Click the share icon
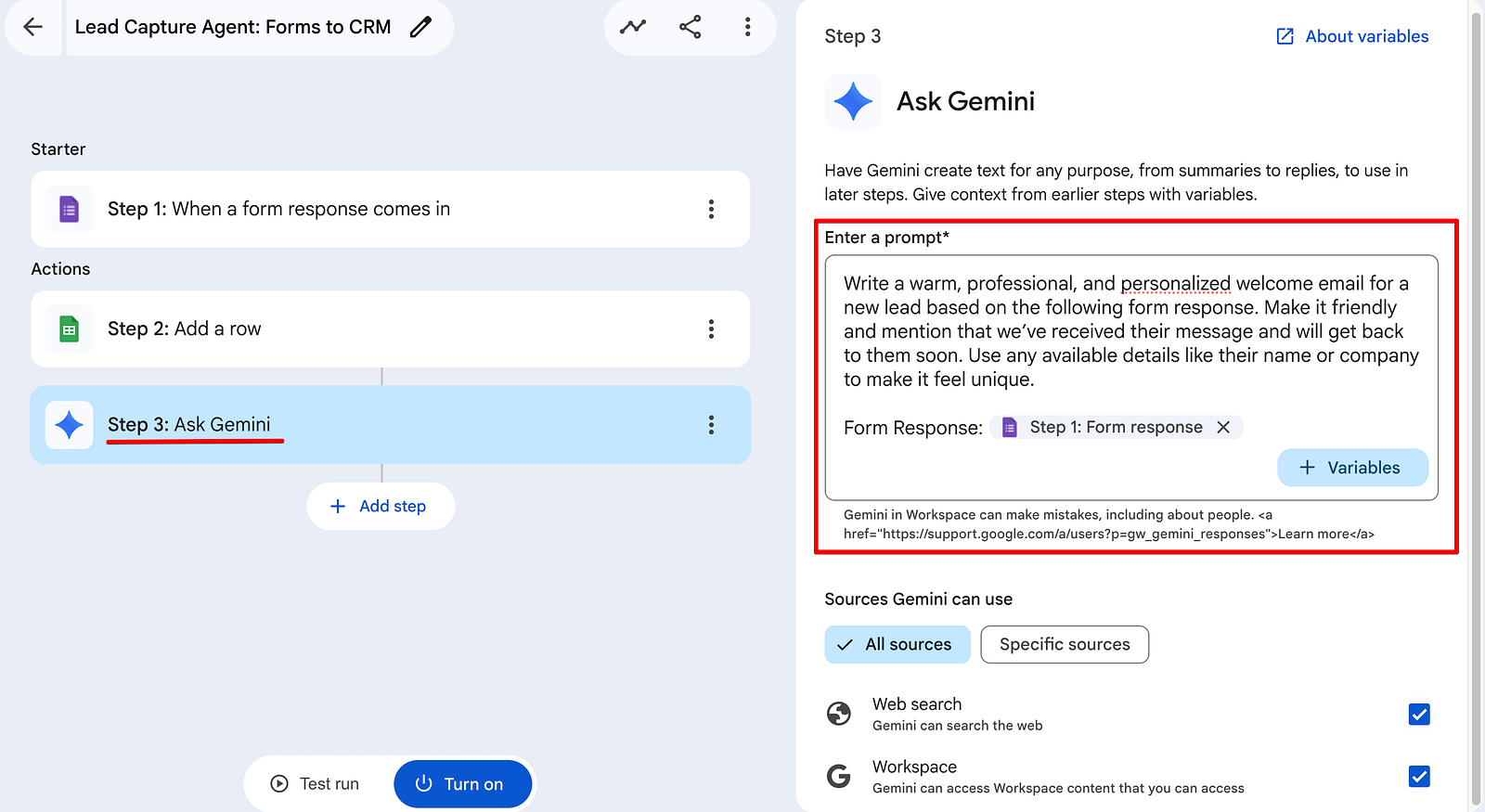The height and width of the screenshot is (812, 1485). point(691,27)
